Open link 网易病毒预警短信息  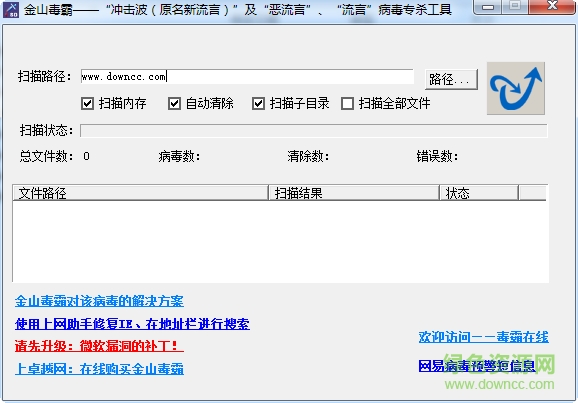[477, 366]
